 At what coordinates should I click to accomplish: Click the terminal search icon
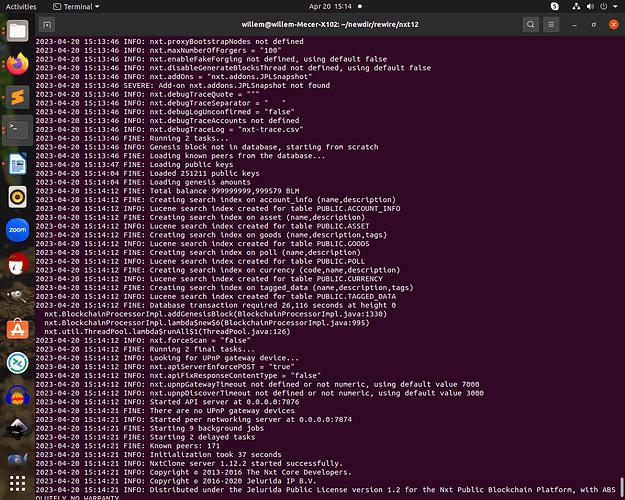531,25
